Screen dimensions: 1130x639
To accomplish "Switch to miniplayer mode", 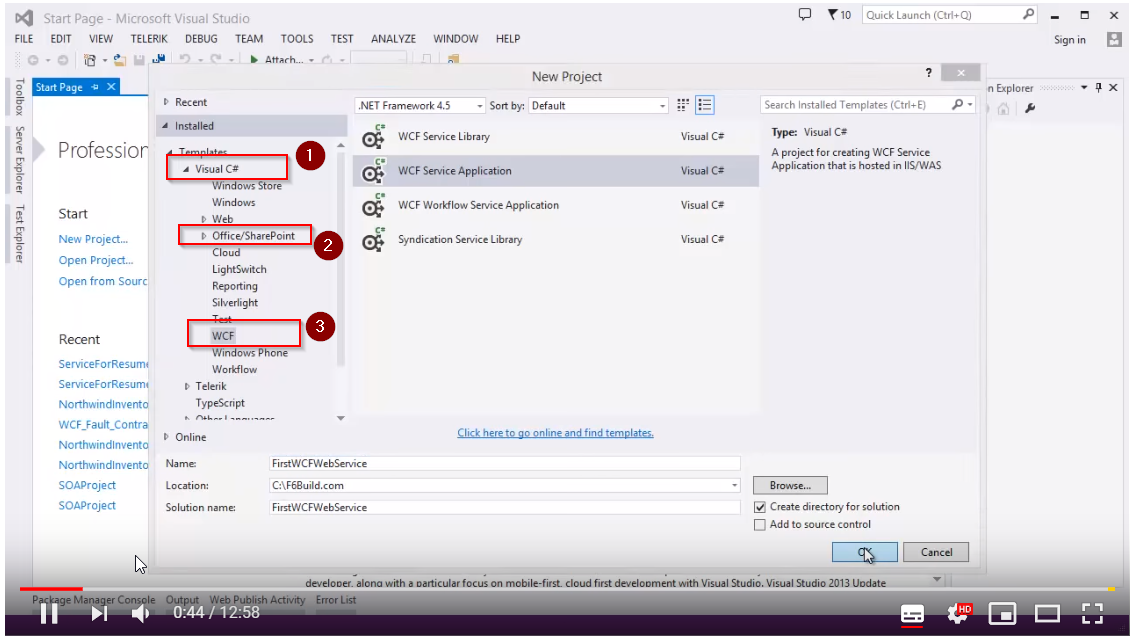I will pos(1002,613).
